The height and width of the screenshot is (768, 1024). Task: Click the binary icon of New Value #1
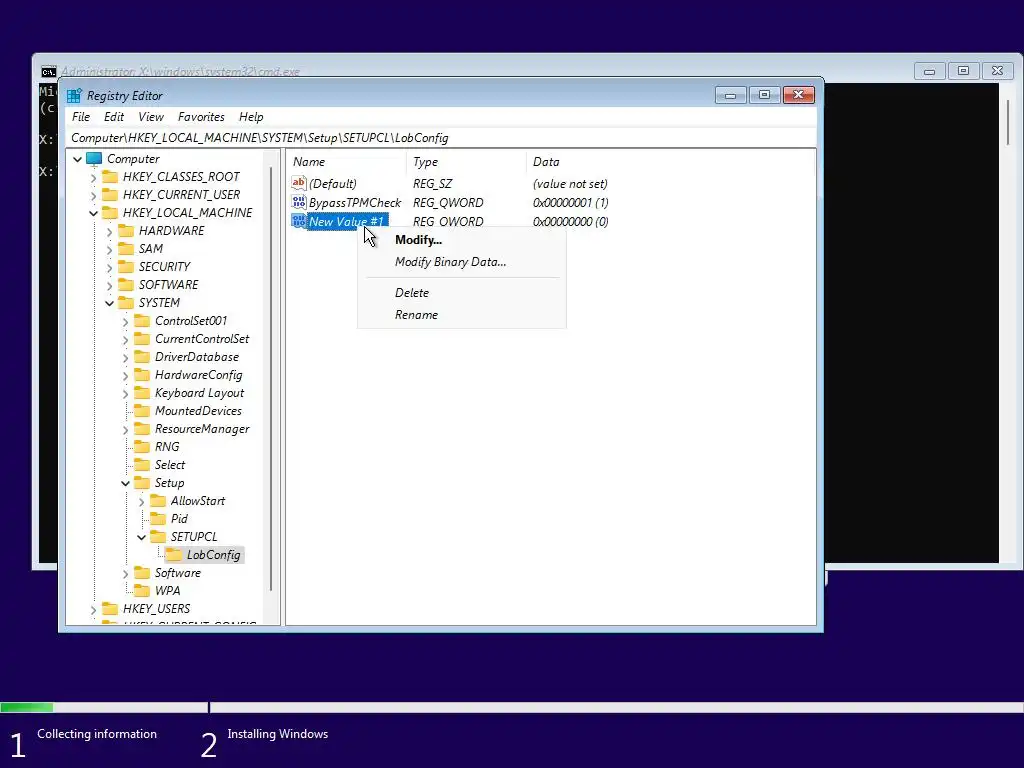pos(298,221)
